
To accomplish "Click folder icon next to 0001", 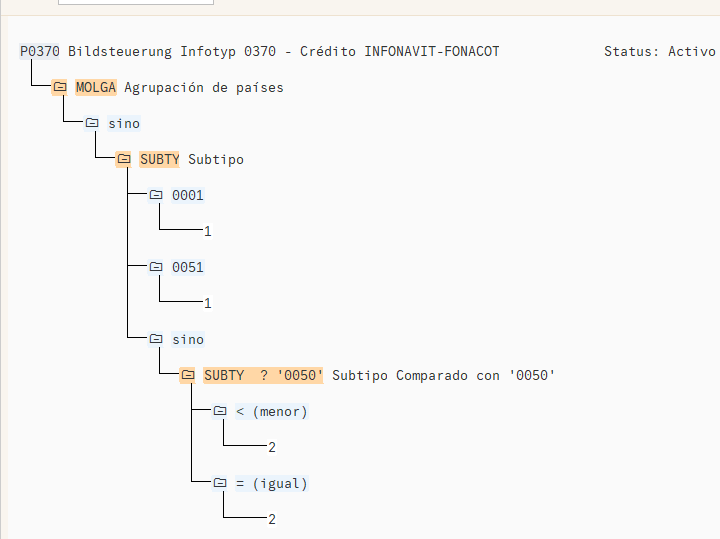I will (156, 195).
